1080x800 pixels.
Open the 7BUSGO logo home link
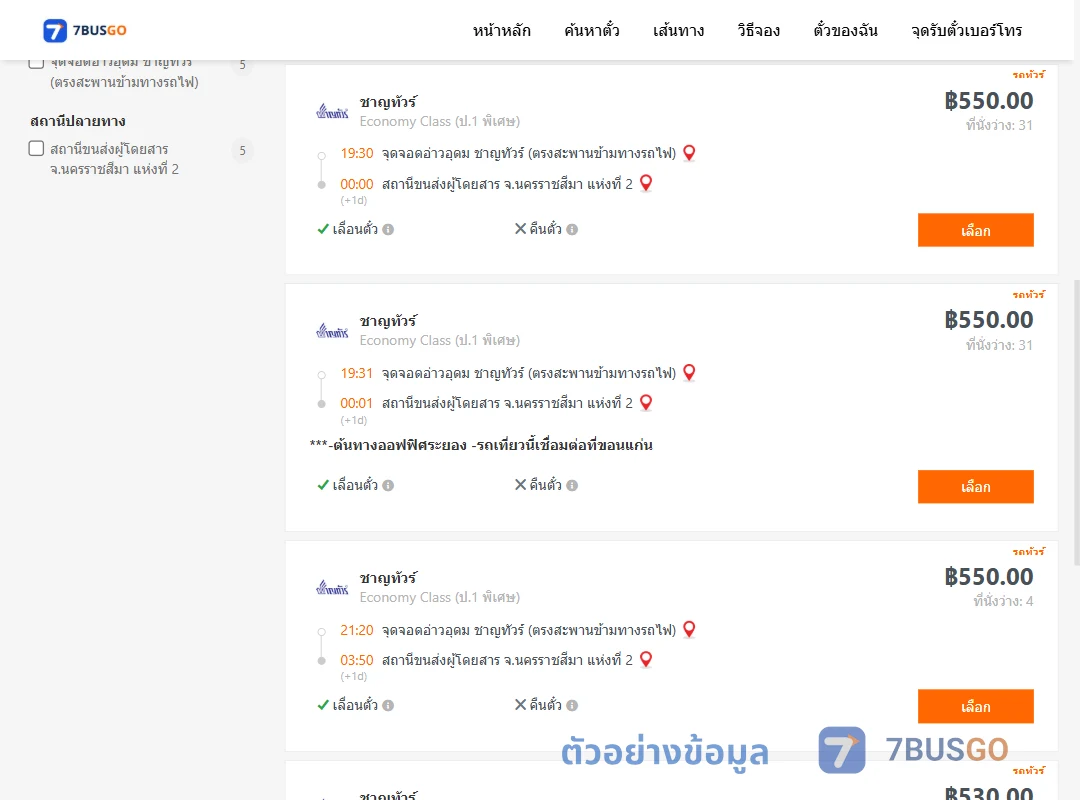click(x=85, y=30)
